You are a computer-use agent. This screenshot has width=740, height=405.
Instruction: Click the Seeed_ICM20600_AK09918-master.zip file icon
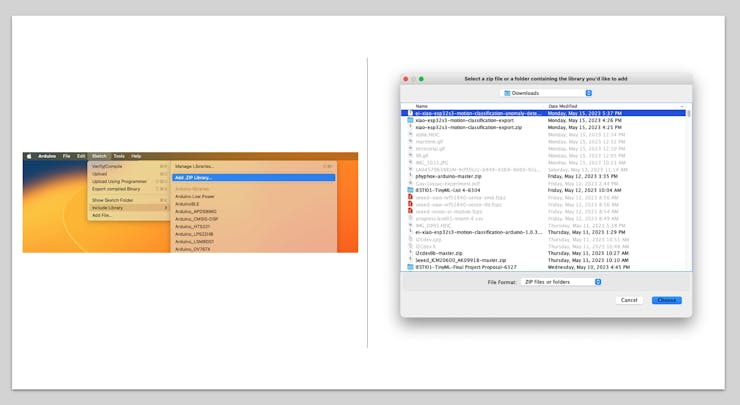pyautogui.click(x=410, y=260)
